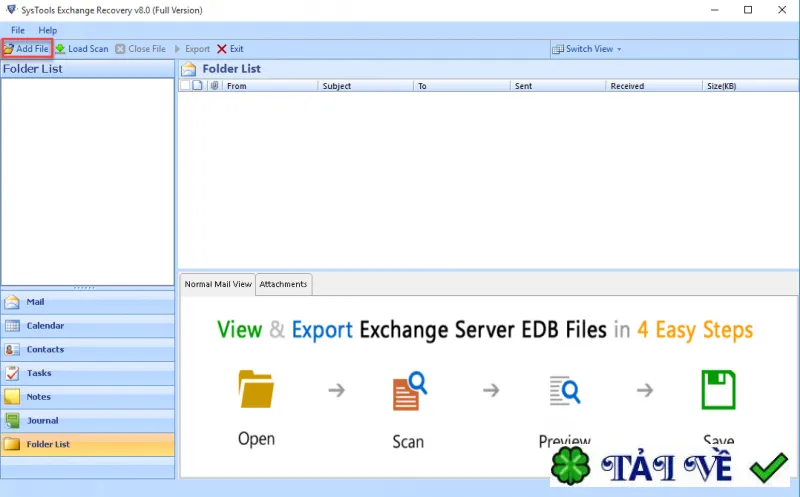Click the splitter grip above the Mail item

tap(84, 288)
